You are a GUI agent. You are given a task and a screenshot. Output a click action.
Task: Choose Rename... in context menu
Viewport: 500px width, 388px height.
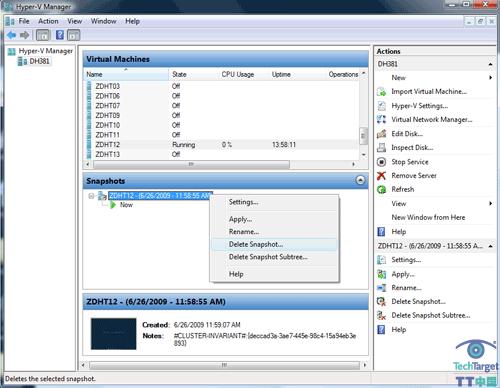(274, 232)
